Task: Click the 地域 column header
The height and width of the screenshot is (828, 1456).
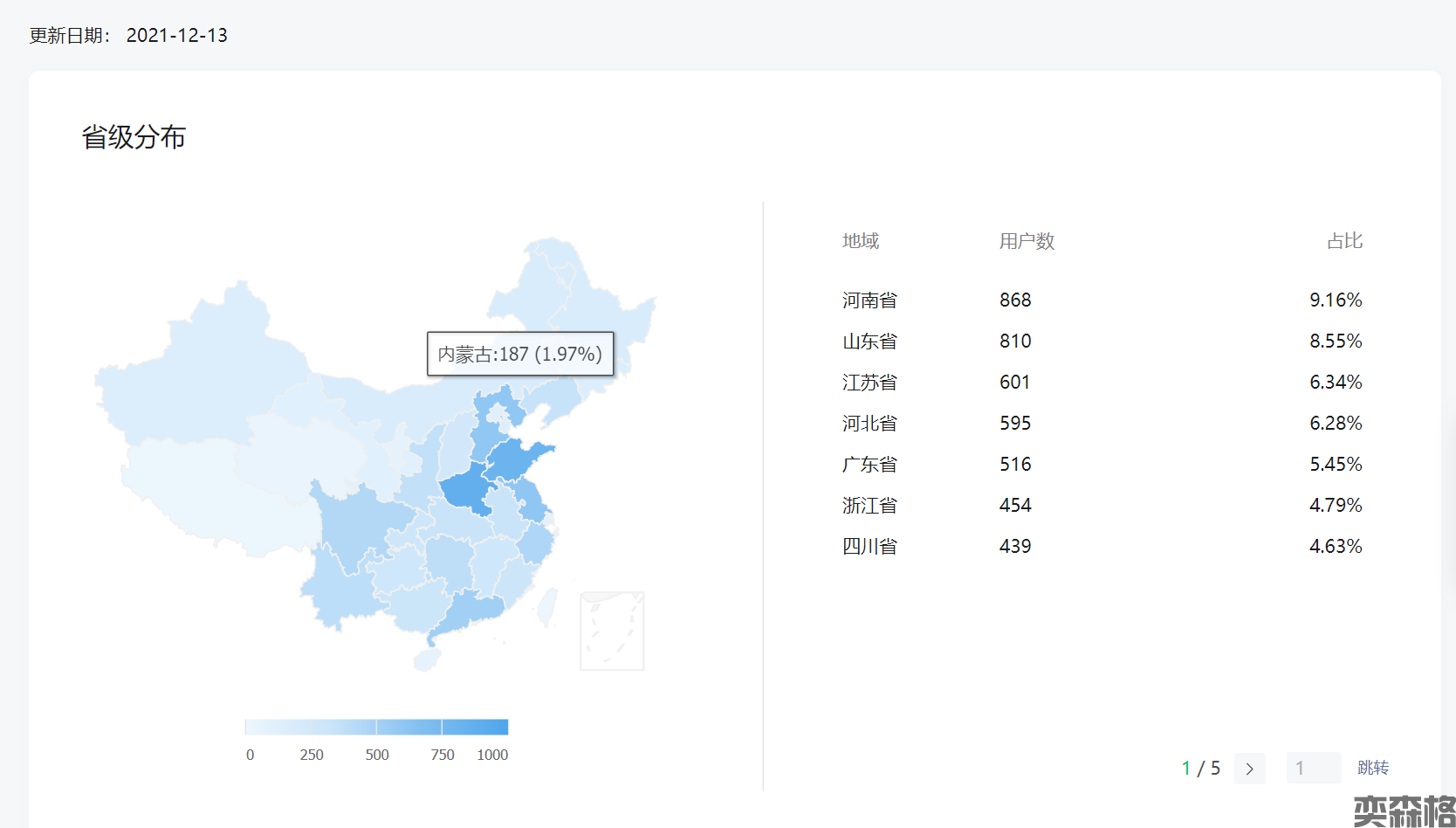Action: point(860,241)
